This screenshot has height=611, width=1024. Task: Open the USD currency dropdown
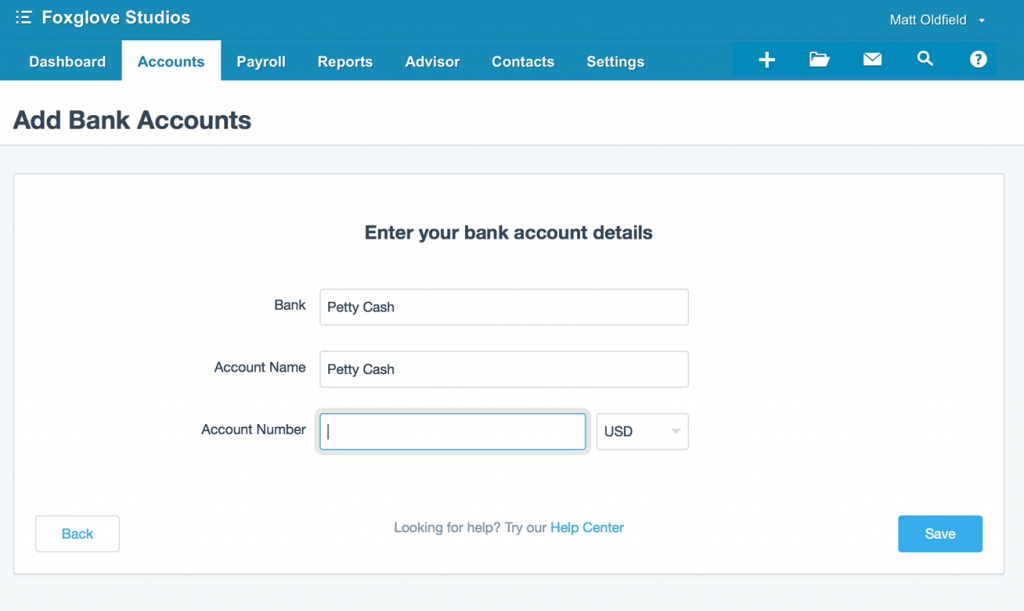click(642, 432)
